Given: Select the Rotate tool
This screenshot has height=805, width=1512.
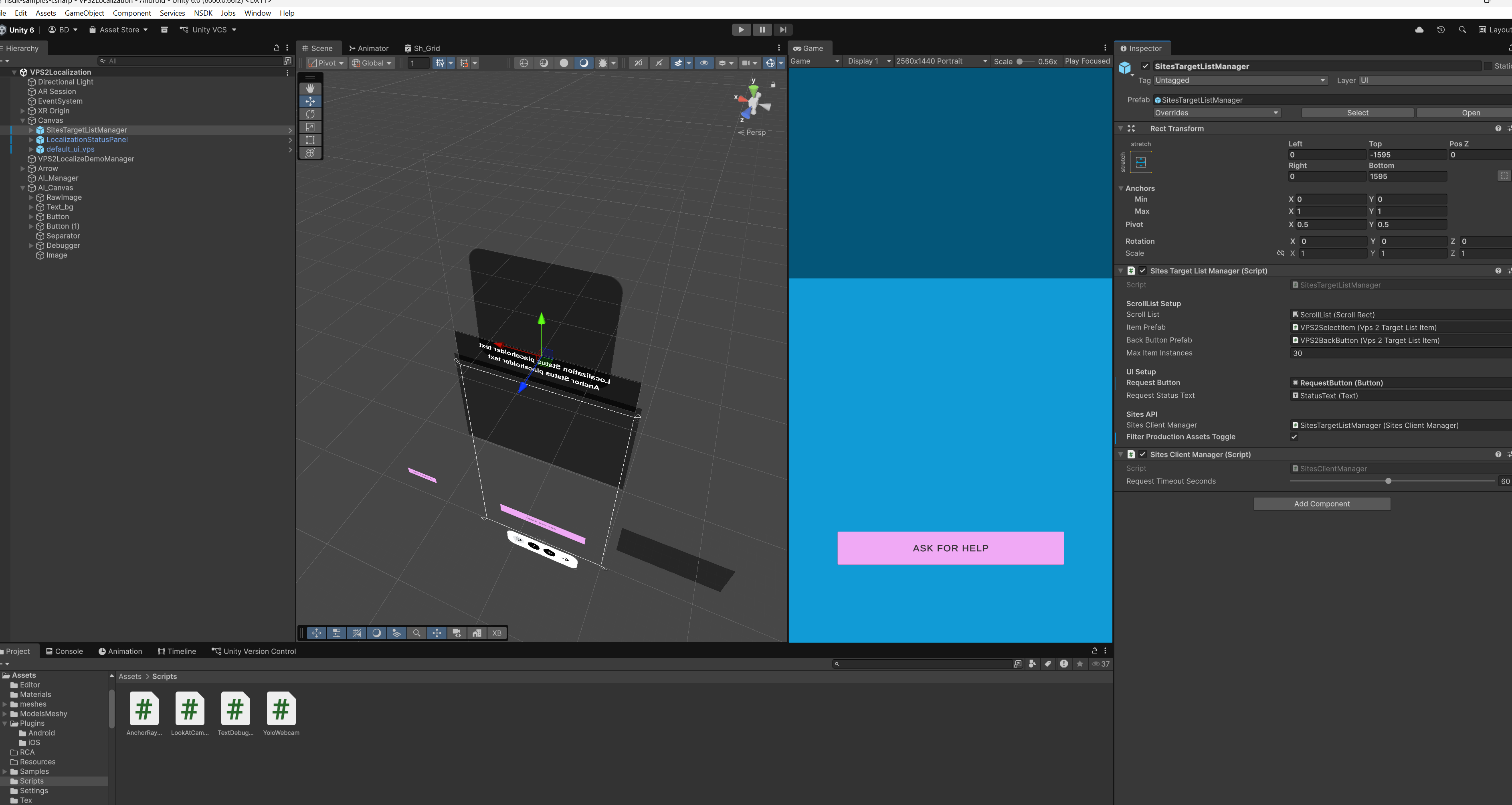Looking at the screenshot, I should (310, 114).
